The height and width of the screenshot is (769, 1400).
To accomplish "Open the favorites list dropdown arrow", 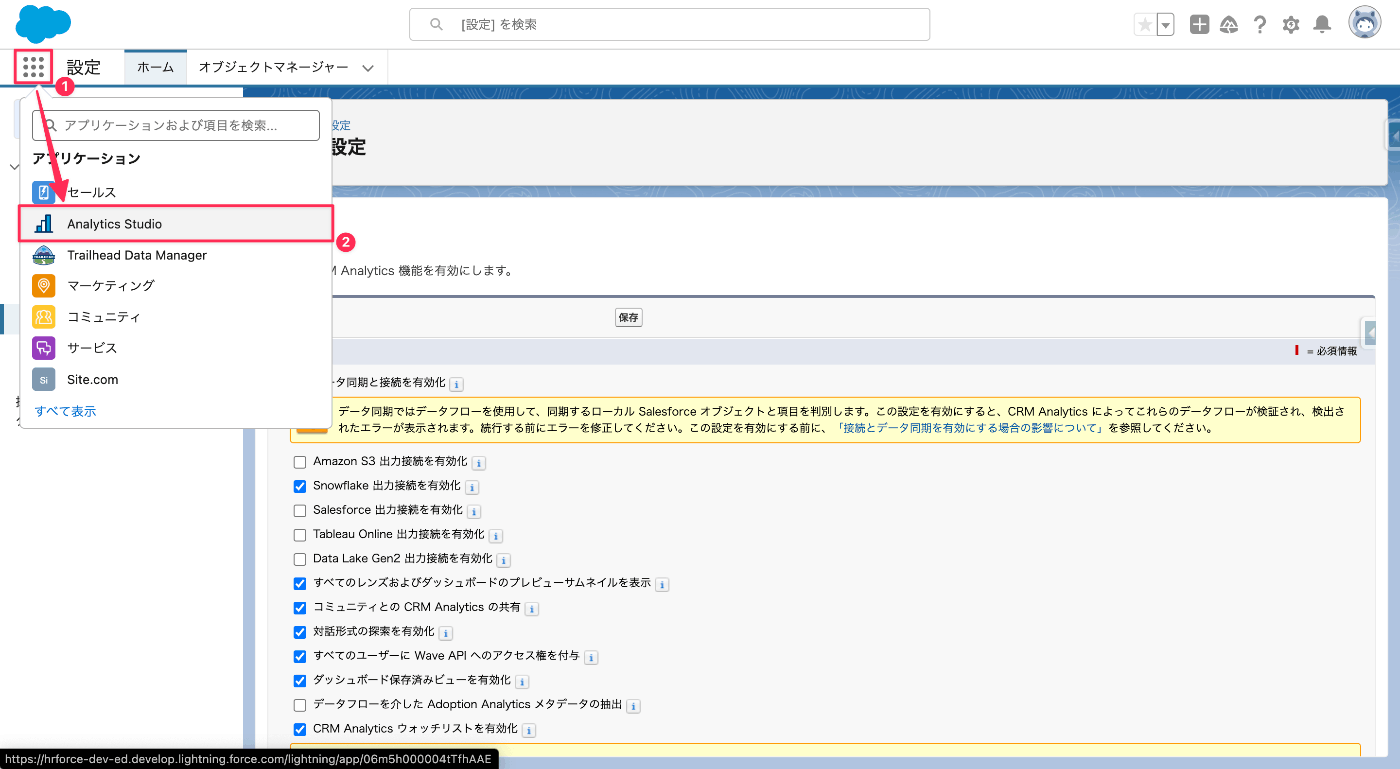I will 1165,25.
